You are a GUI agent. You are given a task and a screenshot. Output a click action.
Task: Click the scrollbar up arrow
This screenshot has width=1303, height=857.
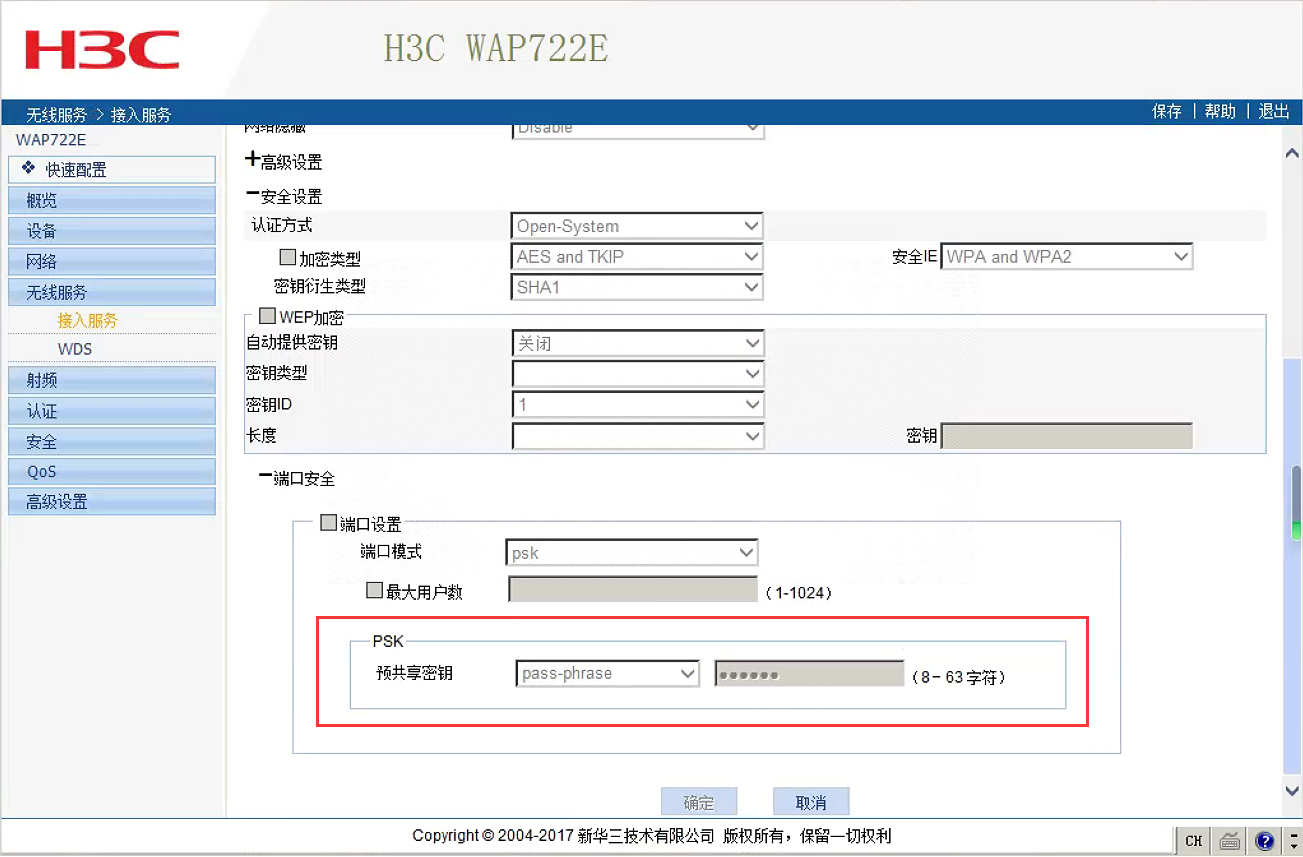click(1291, 154)
